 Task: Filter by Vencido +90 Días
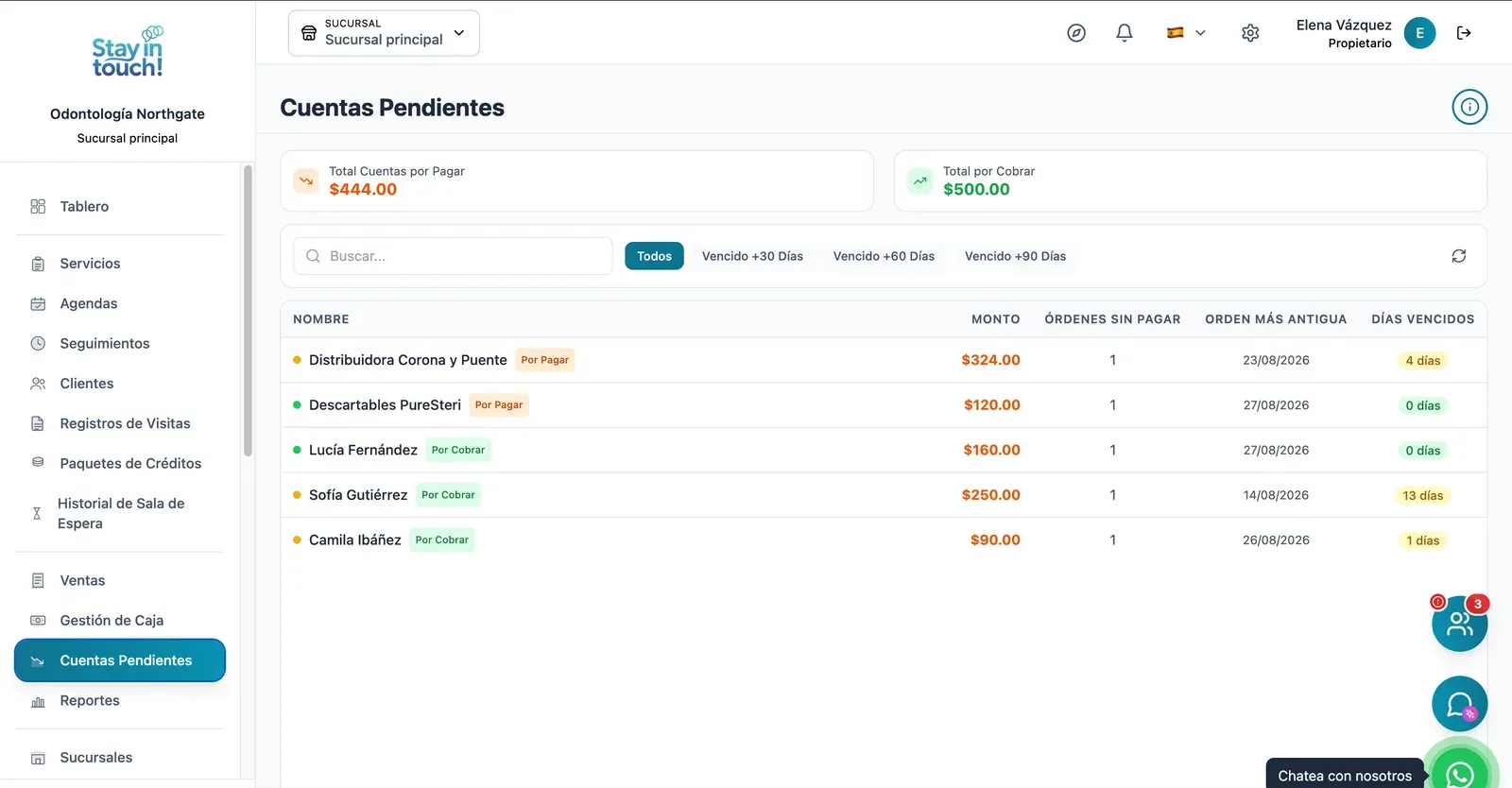tap(1015, 256)
